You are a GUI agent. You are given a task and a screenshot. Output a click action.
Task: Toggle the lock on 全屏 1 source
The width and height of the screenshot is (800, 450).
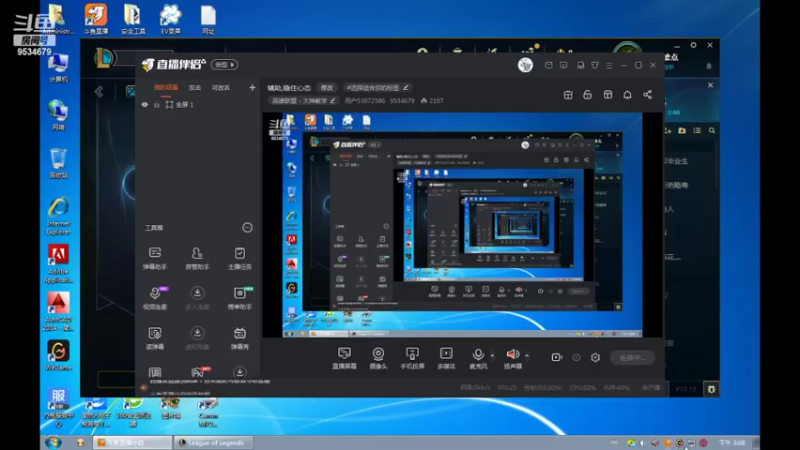(x=157, y=105)
